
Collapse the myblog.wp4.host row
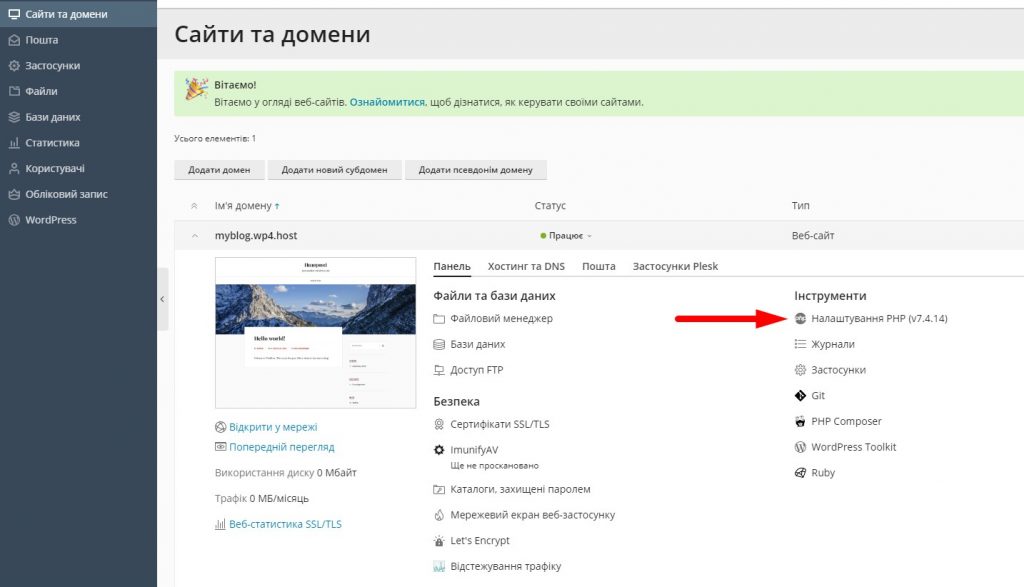[195, 236]
